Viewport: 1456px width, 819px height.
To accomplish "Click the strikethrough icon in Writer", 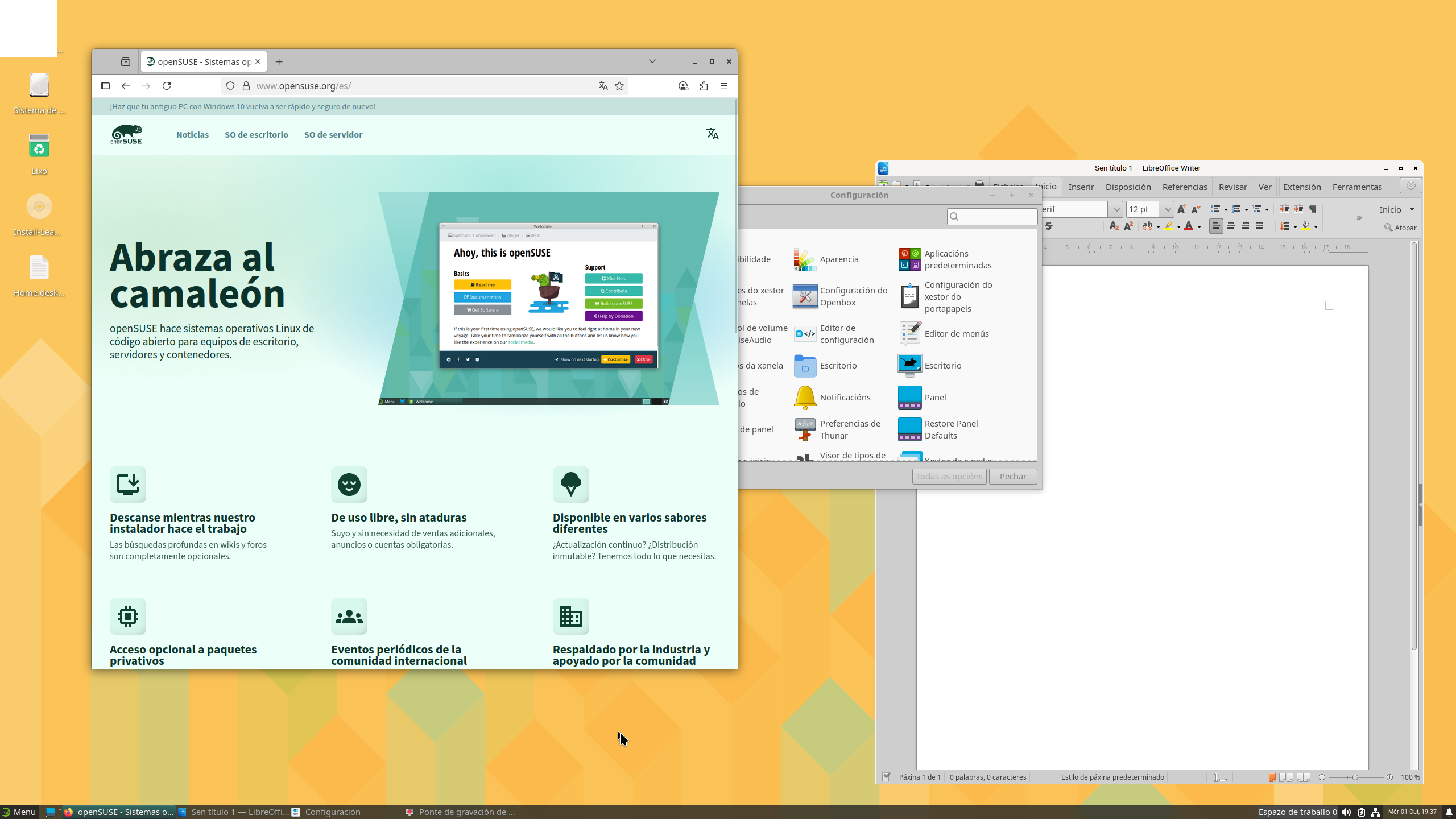I will [1049, 226].
